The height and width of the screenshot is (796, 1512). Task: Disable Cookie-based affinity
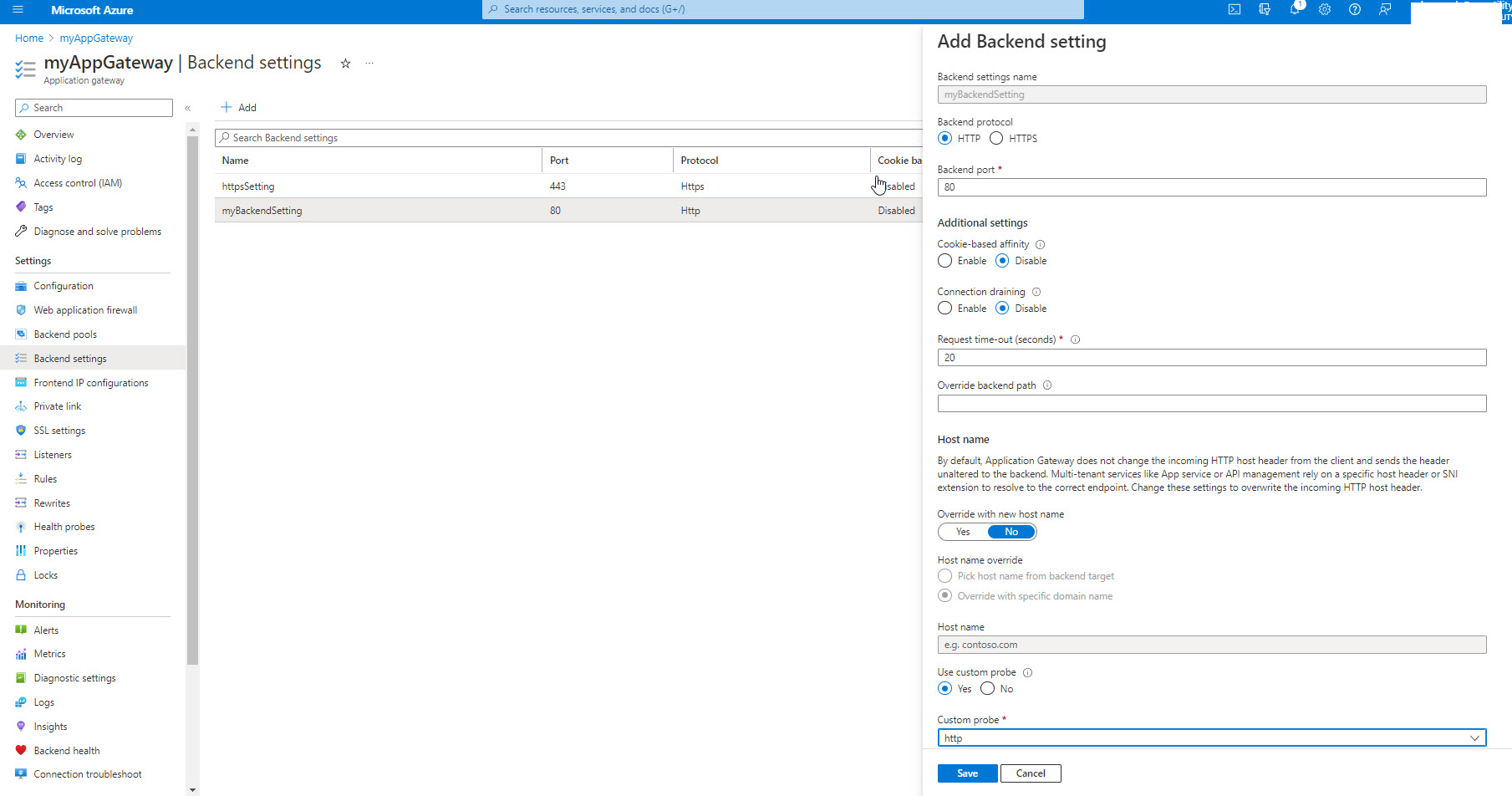[x=1003, y=261]
